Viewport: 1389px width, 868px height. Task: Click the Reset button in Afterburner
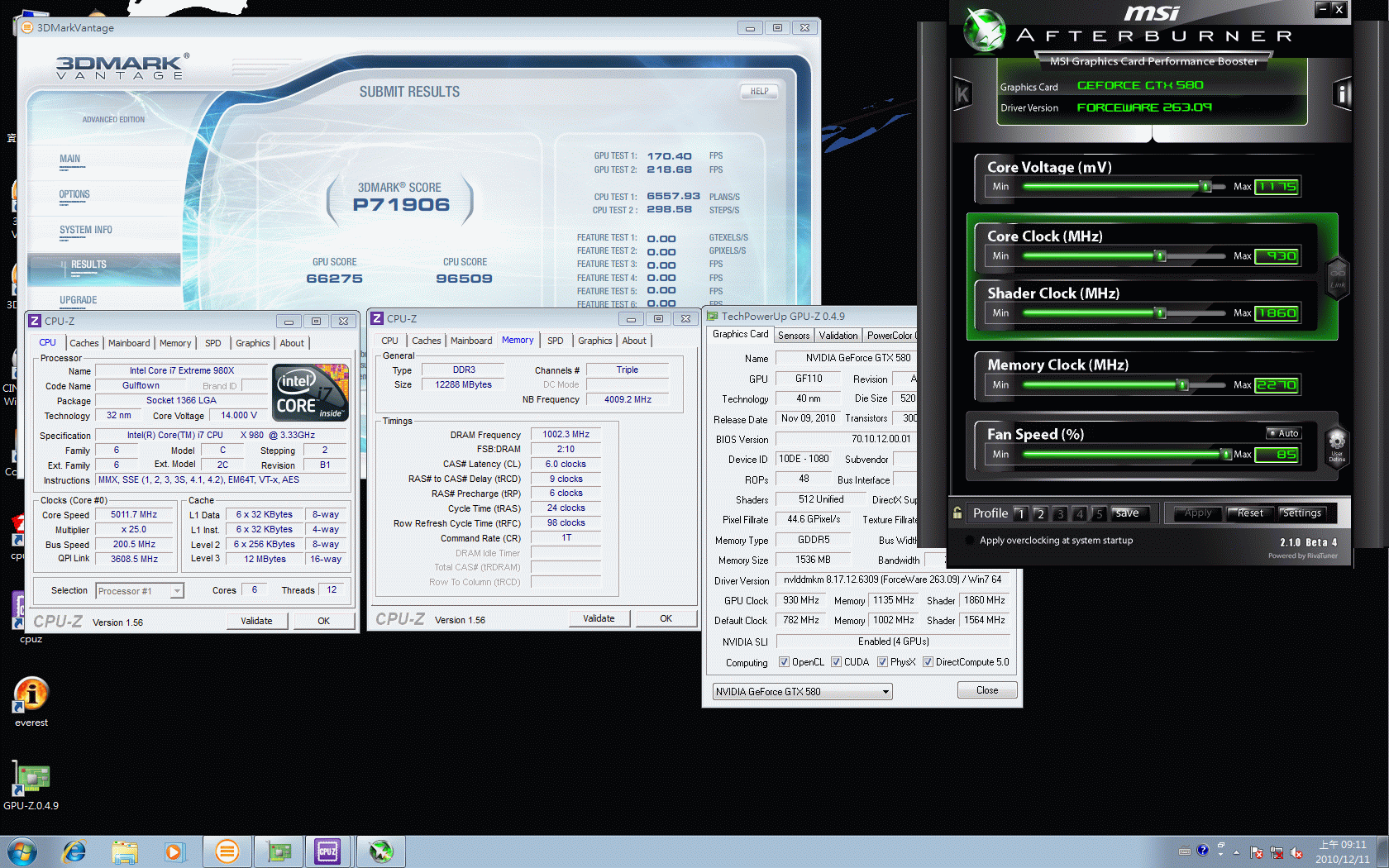1250,513
